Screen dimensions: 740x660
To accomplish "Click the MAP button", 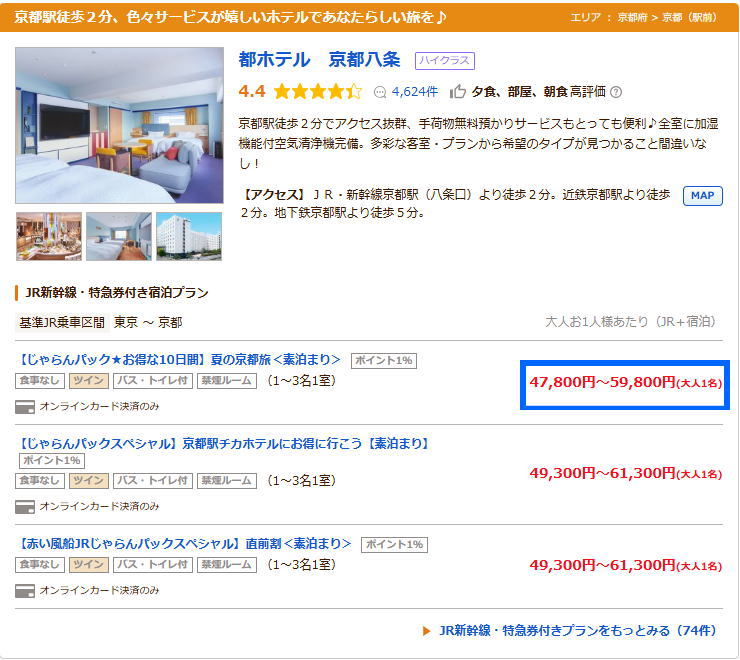I will click(702, 195).
